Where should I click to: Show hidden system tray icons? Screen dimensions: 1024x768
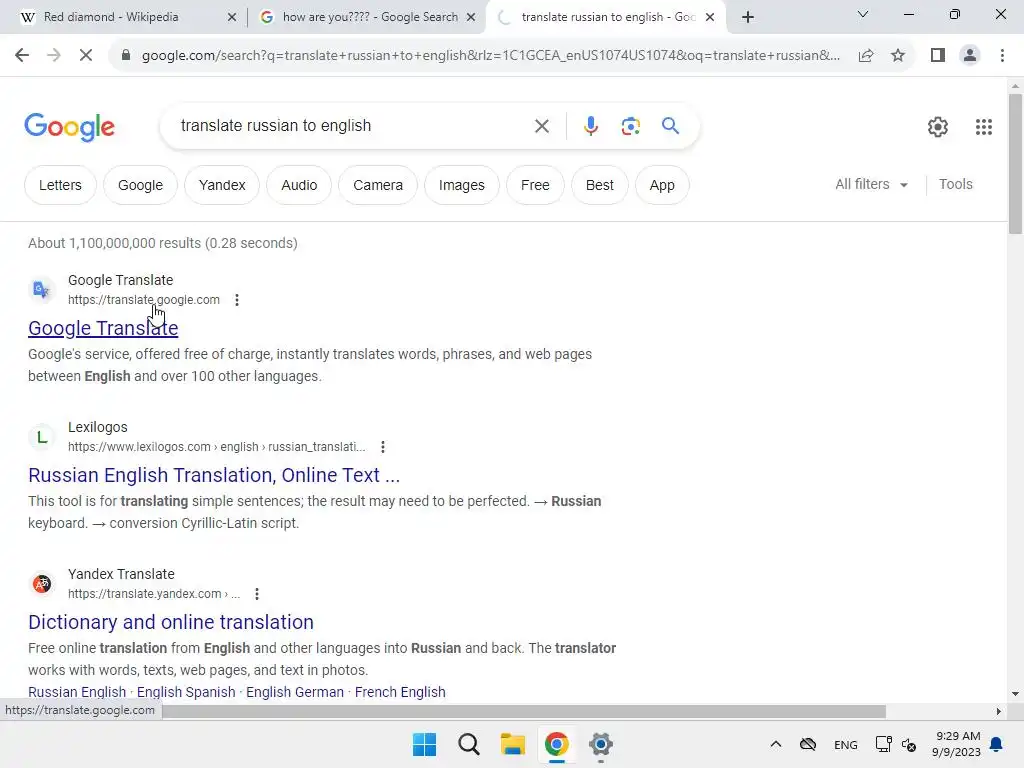coord(775,744)
